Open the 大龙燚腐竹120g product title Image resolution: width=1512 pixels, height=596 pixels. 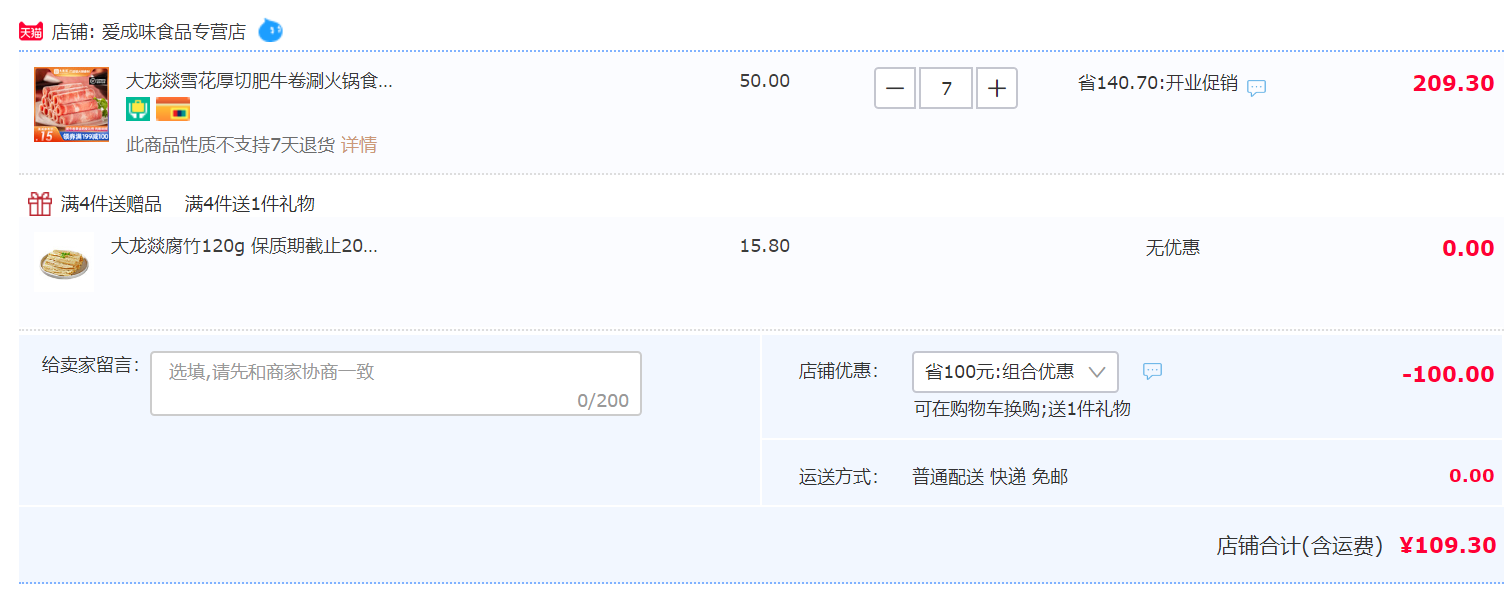244,246
